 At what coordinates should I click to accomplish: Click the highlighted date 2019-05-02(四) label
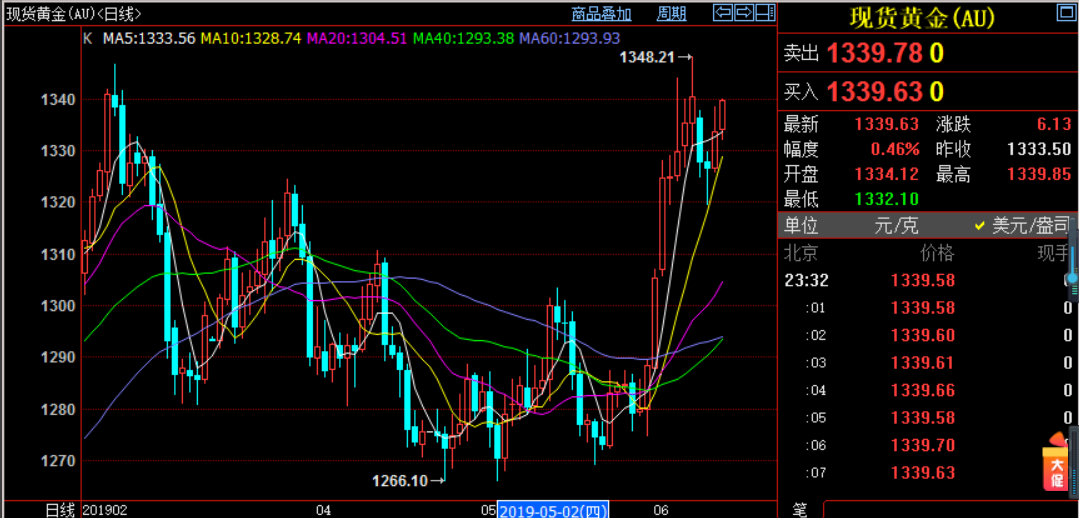pyautogui.click(x=553, y=510)
